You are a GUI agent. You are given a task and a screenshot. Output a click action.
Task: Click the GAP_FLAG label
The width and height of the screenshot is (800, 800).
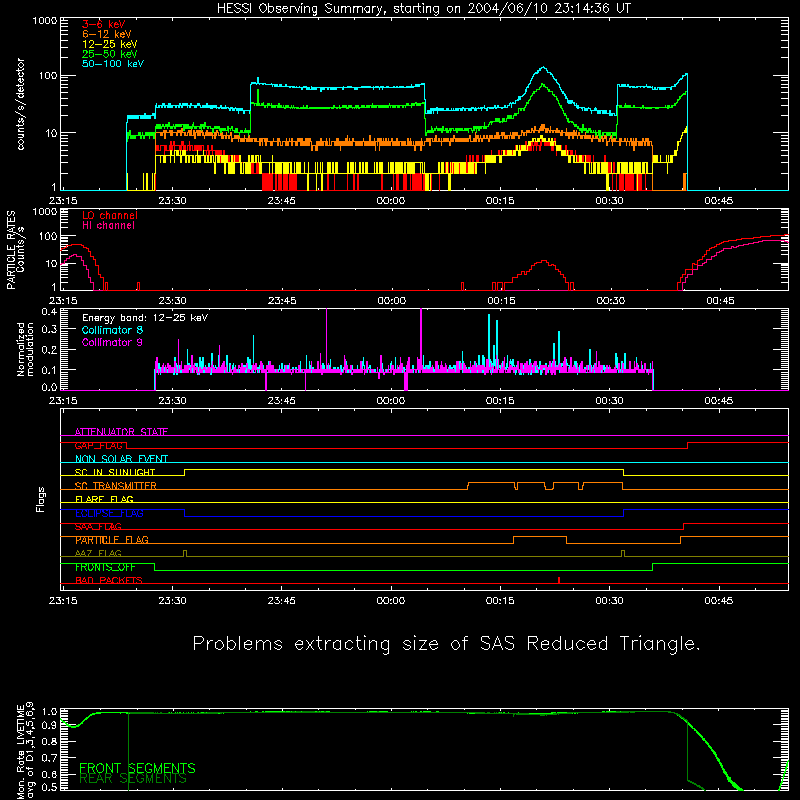tap(99, 445)
